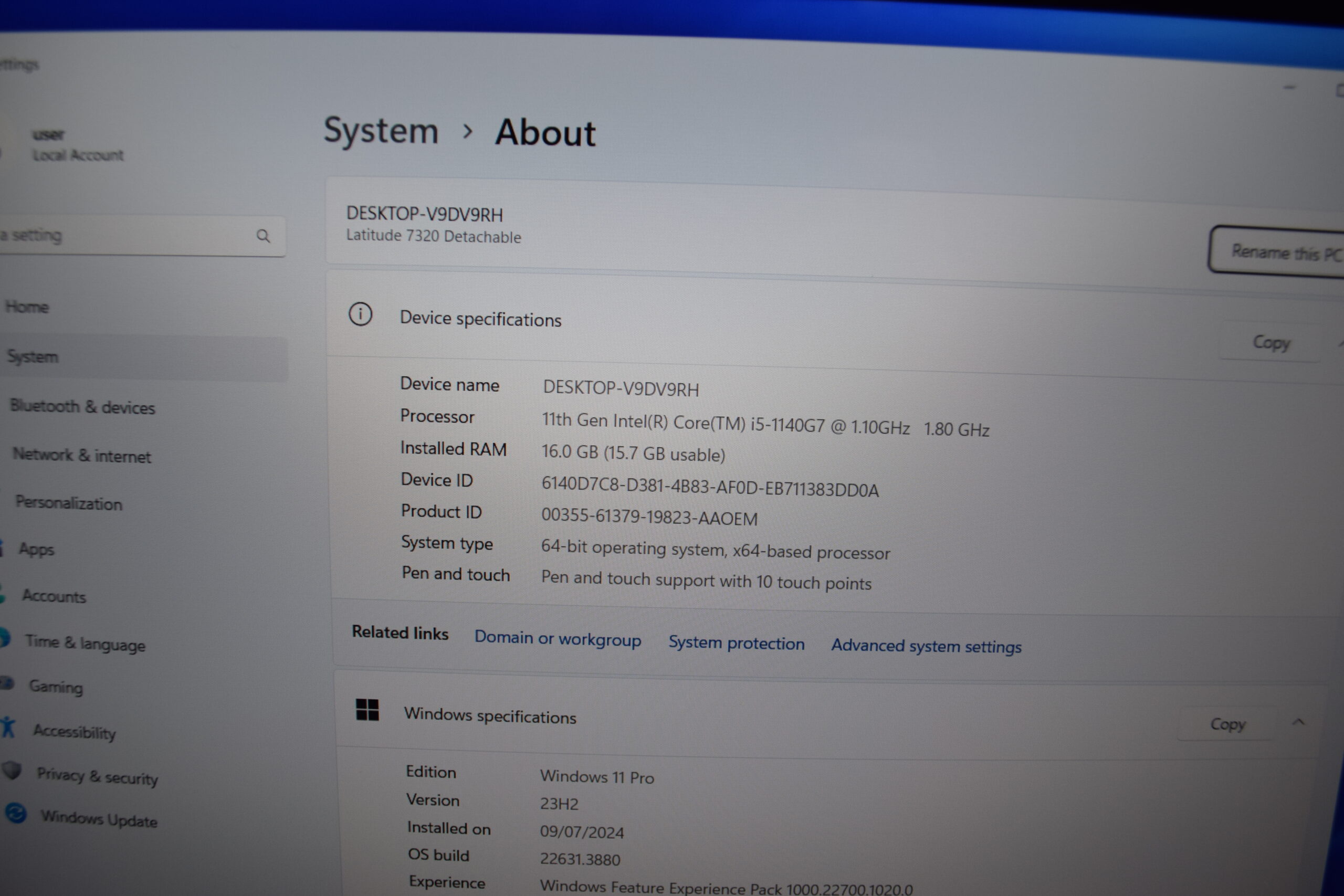This screenshot has width=1344, height=896.
Task: Click the Device specifications info icon
Action: pyautogui.click(x=360, y=314)
